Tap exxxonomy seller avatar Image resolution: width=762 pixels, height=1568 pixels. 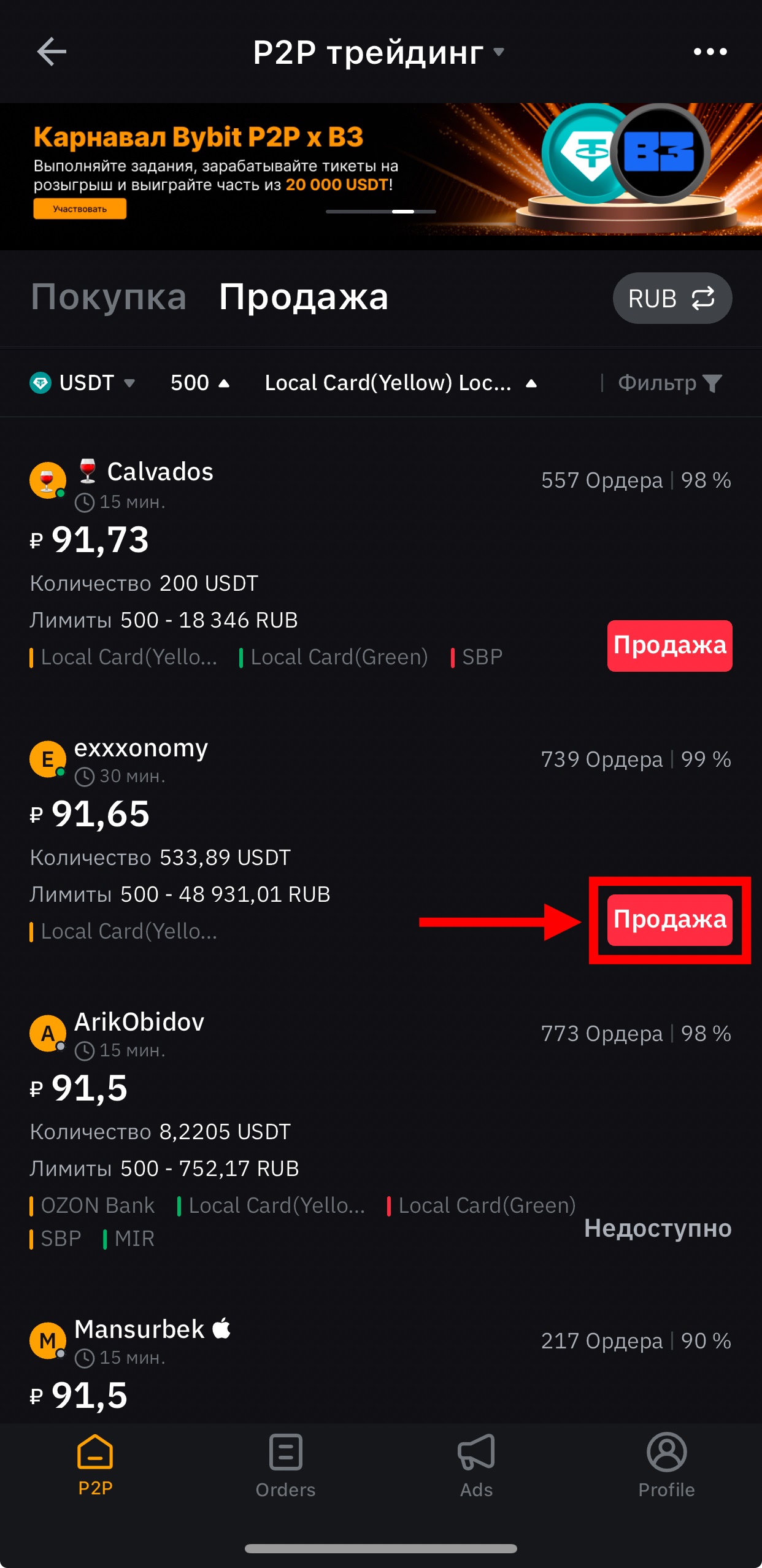pos(48,759)
